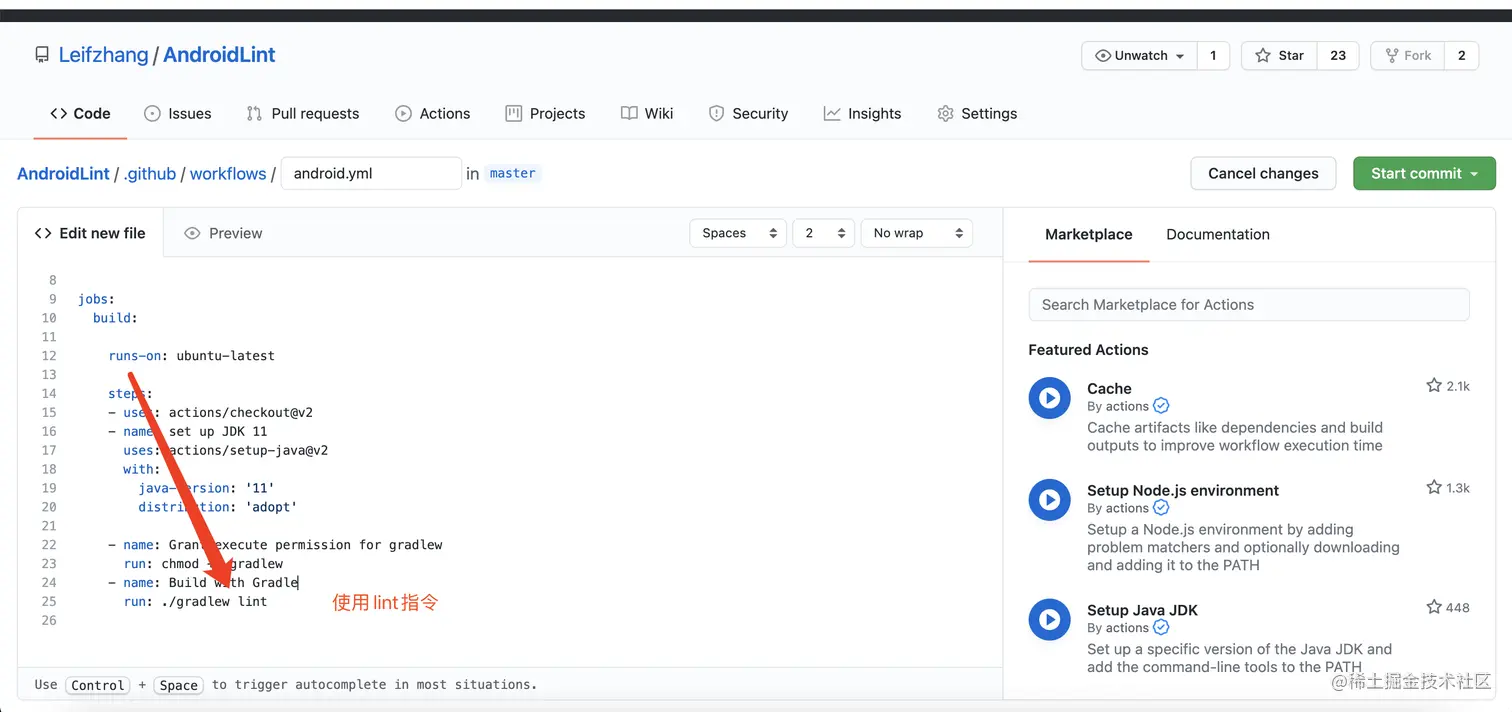
Task: Click the Settings gear icon
Action: click(x=945, y=114)
